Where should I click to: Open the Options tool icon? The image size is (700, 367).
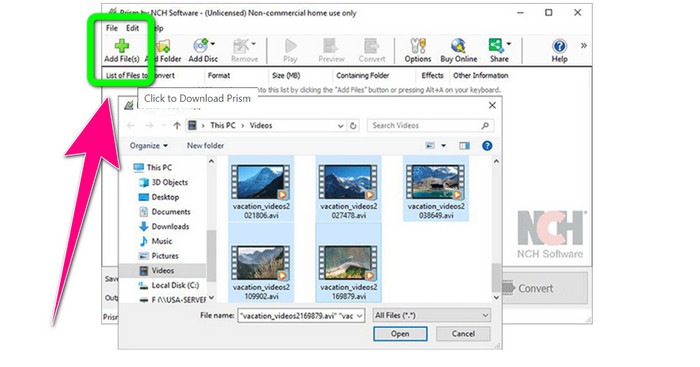[418, 46]
